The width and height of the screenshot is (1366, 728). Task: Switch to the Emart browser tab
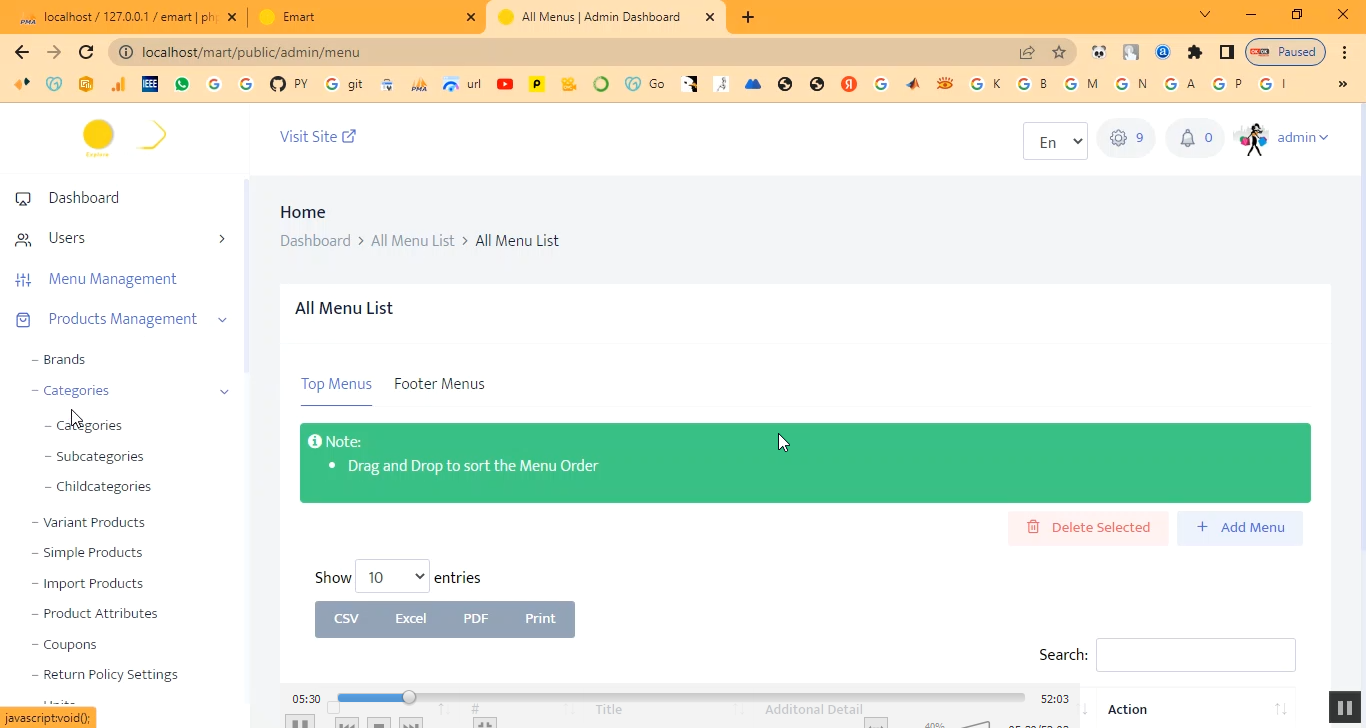point(368,17)
